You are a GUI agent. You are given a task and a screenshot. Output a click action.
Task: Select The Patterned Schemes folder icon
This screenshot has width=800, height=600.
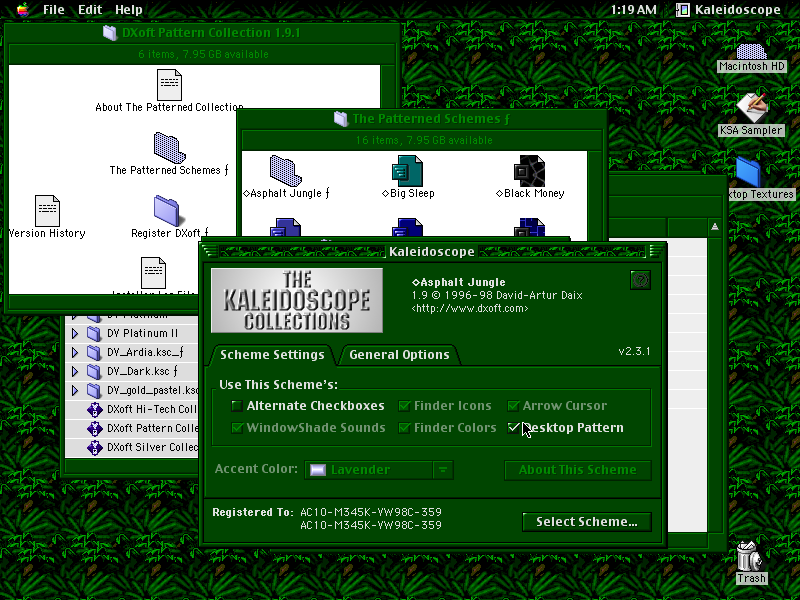[169, 148]
